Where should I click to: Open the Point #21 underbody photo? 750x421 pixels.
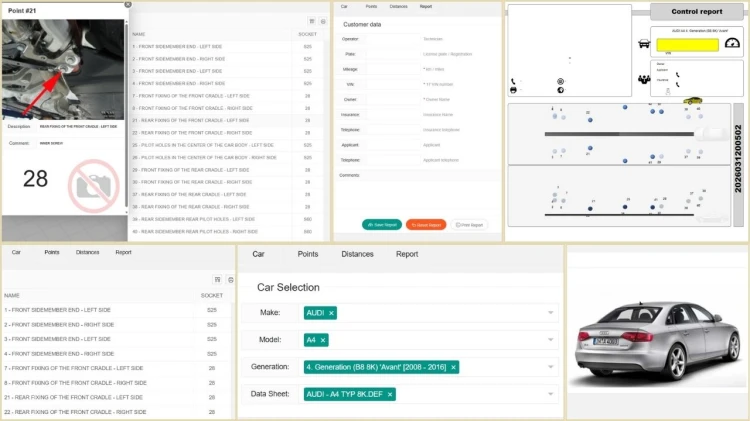[x=63, y=69]
